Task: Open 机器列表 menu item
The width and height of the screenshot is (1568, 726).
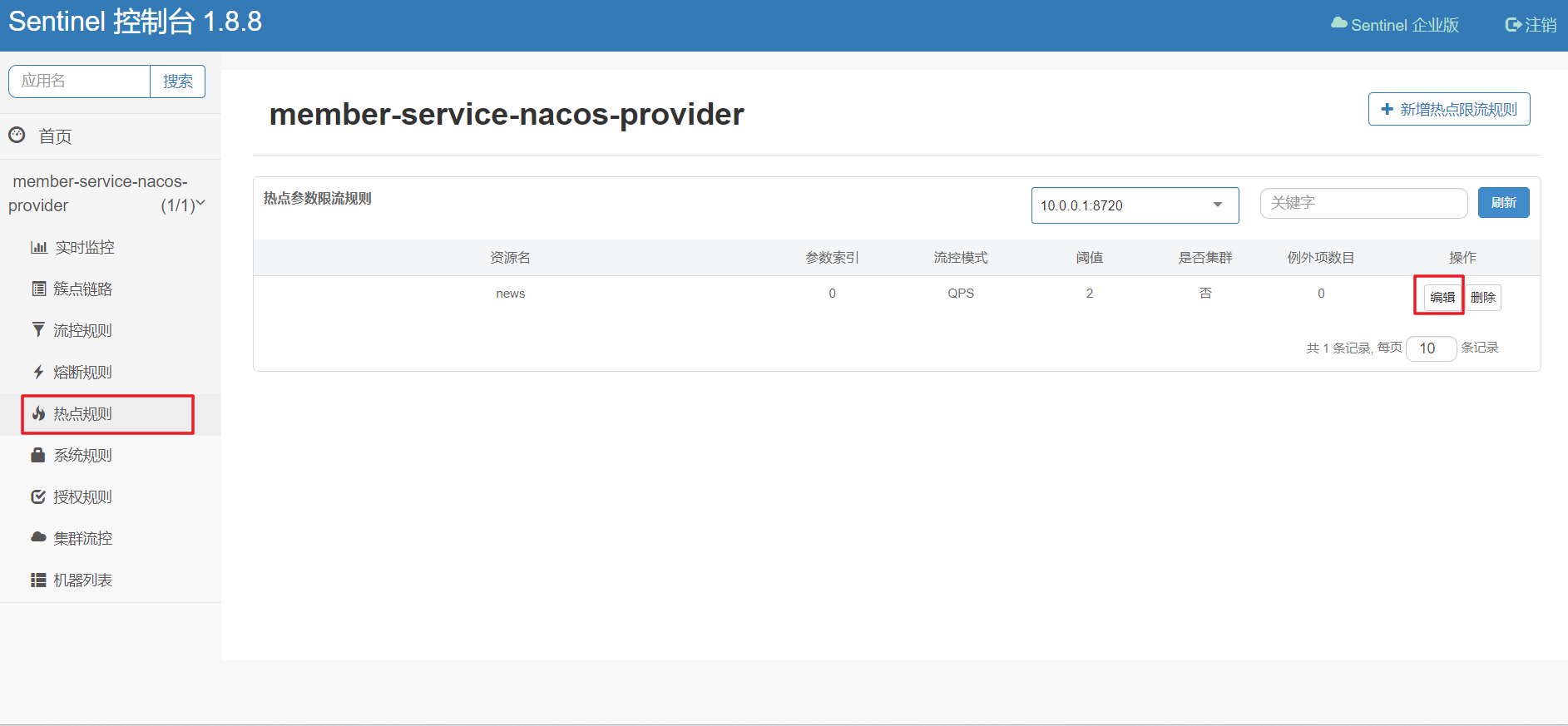Action: point(82,580)
